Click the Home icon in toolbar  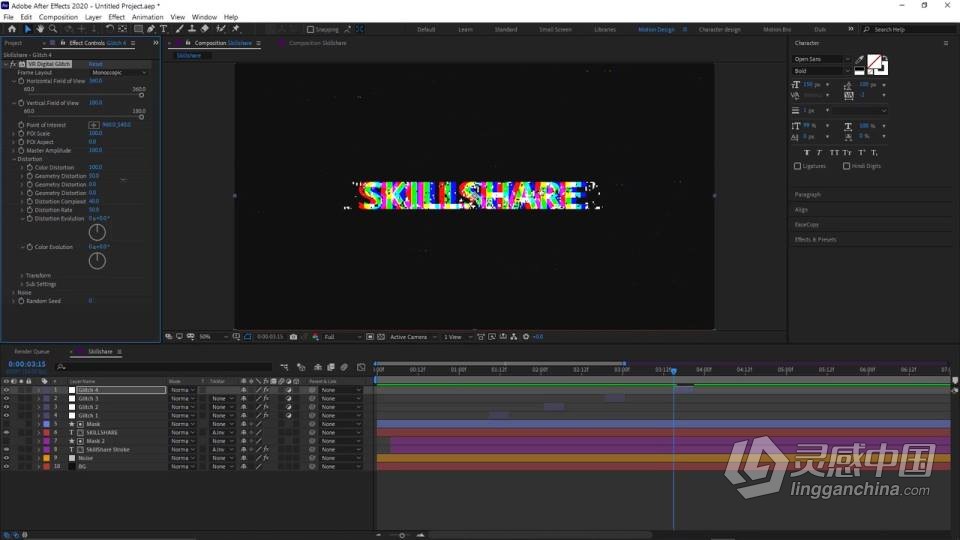(x=12, y=29)
